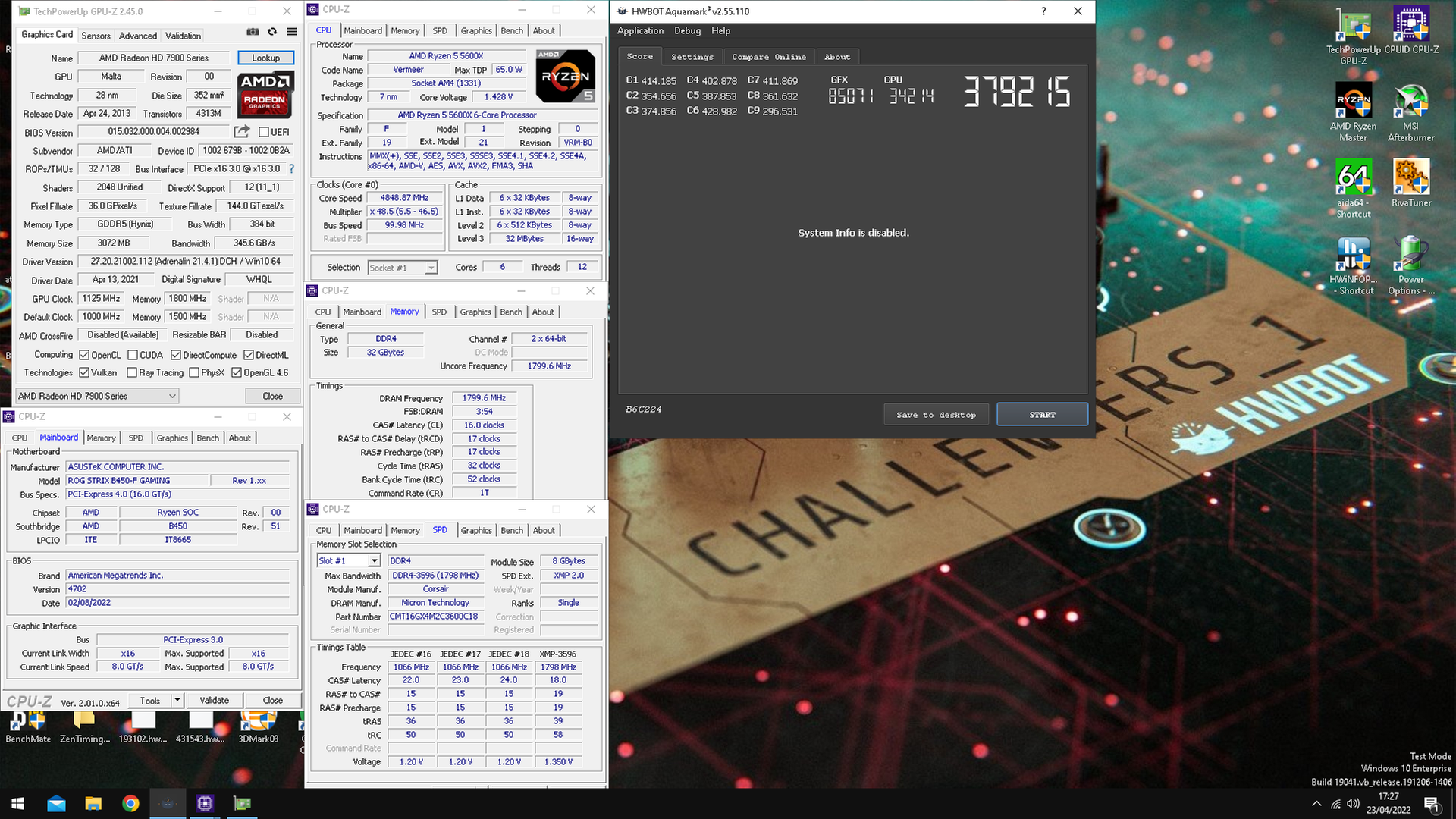Open GPU selection dropdown AMD Radeon HD 7900
The height and width of the screenshot is (819, 1456).
tap(97, 396)
